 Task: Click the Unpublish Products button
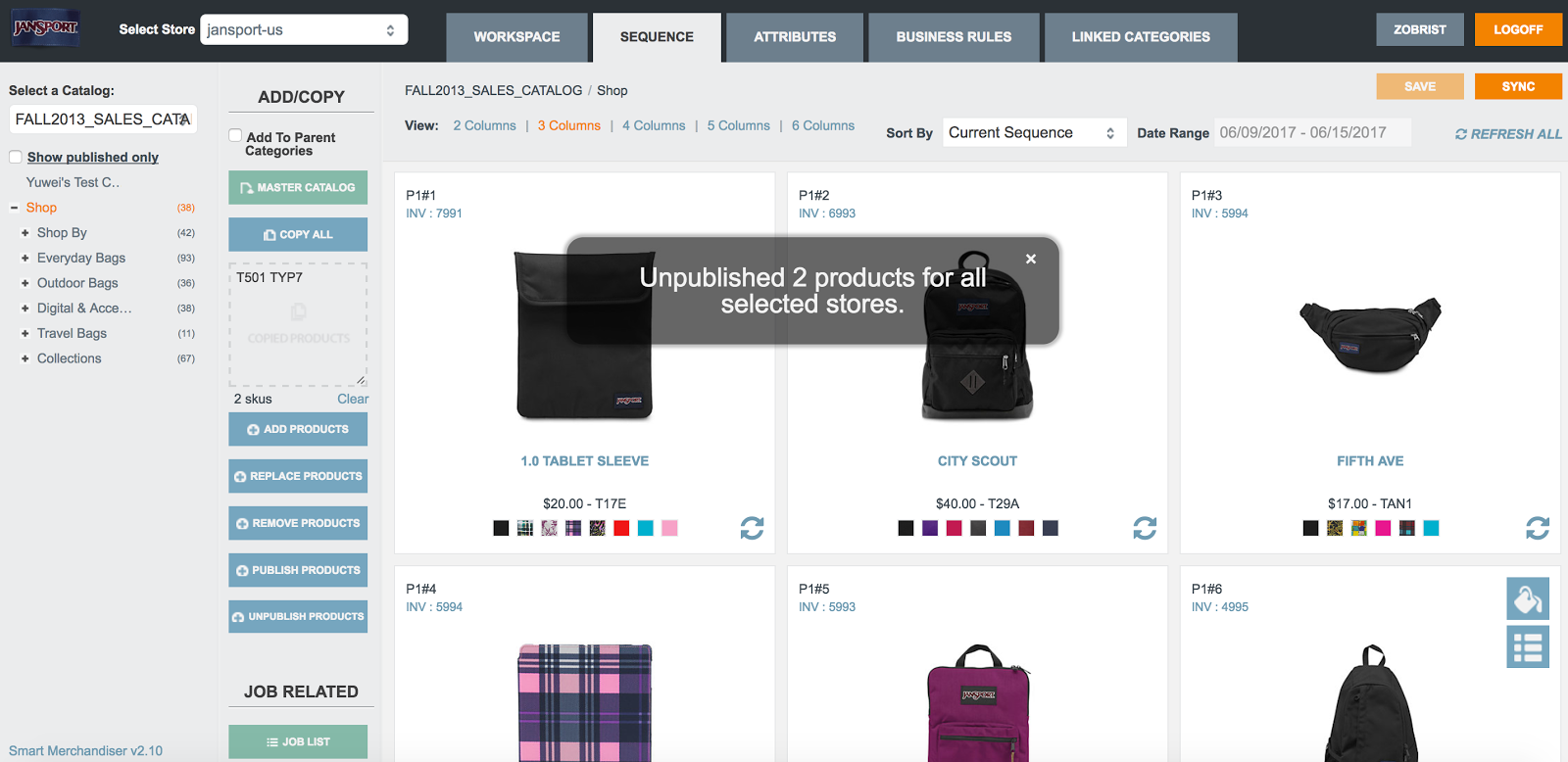click(x=298, y=617)
